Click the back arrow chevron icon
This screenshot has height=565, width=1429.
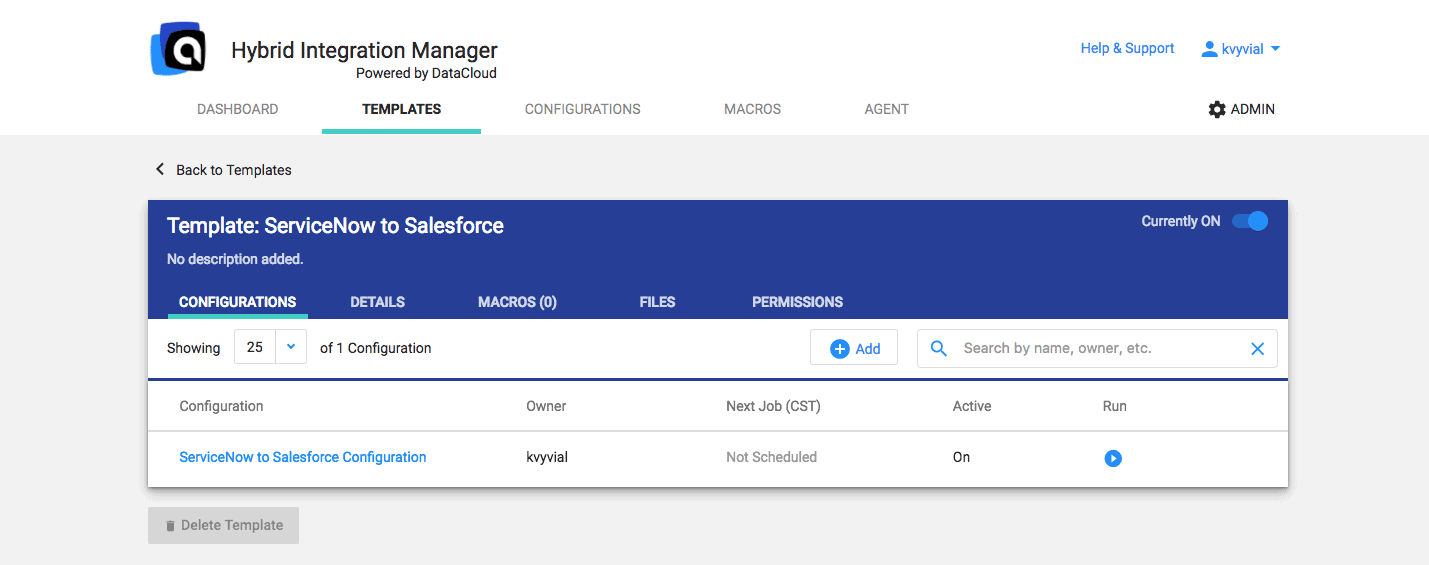[160, 169]
